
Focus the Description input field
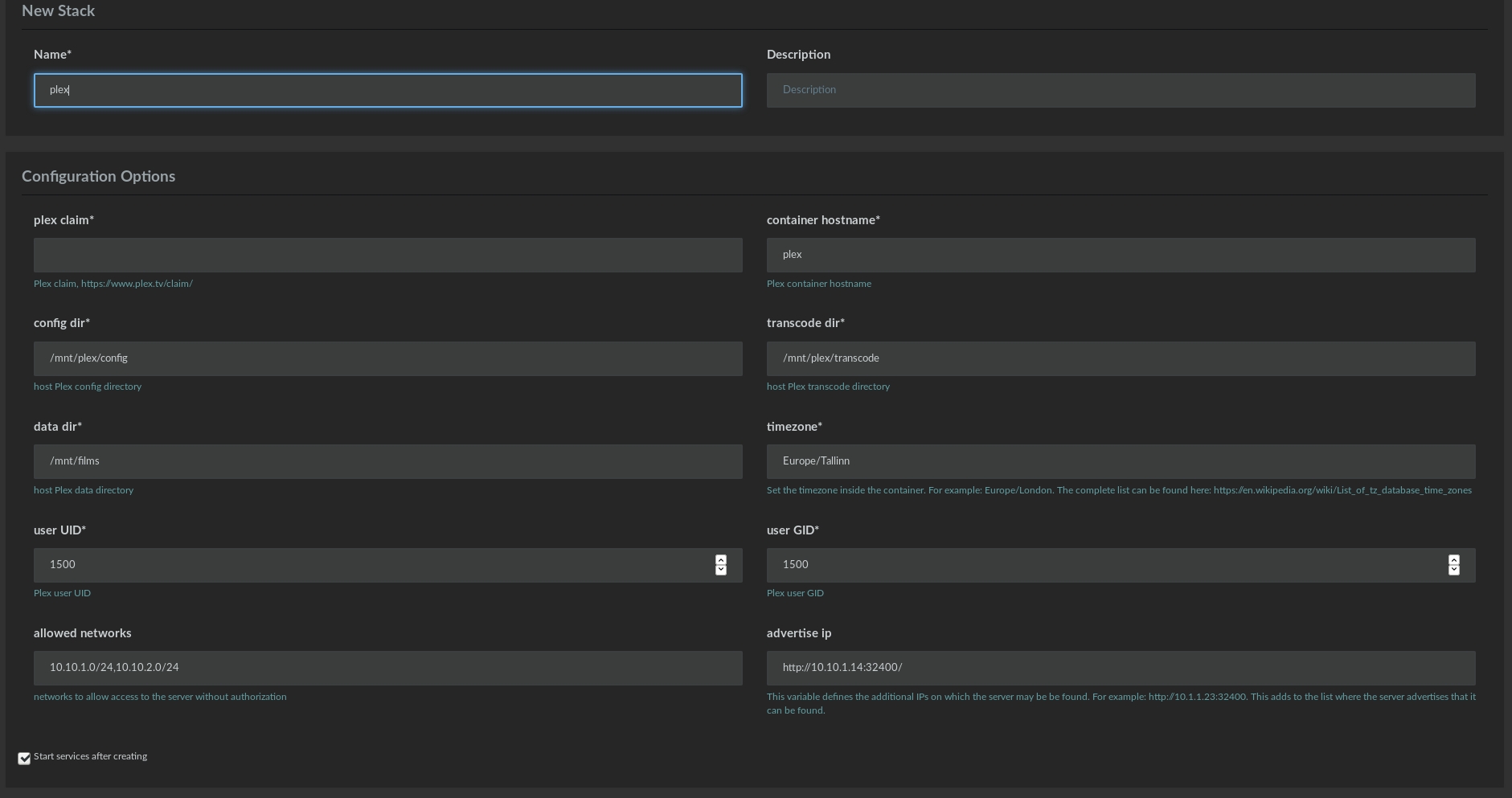[1121, 90]
